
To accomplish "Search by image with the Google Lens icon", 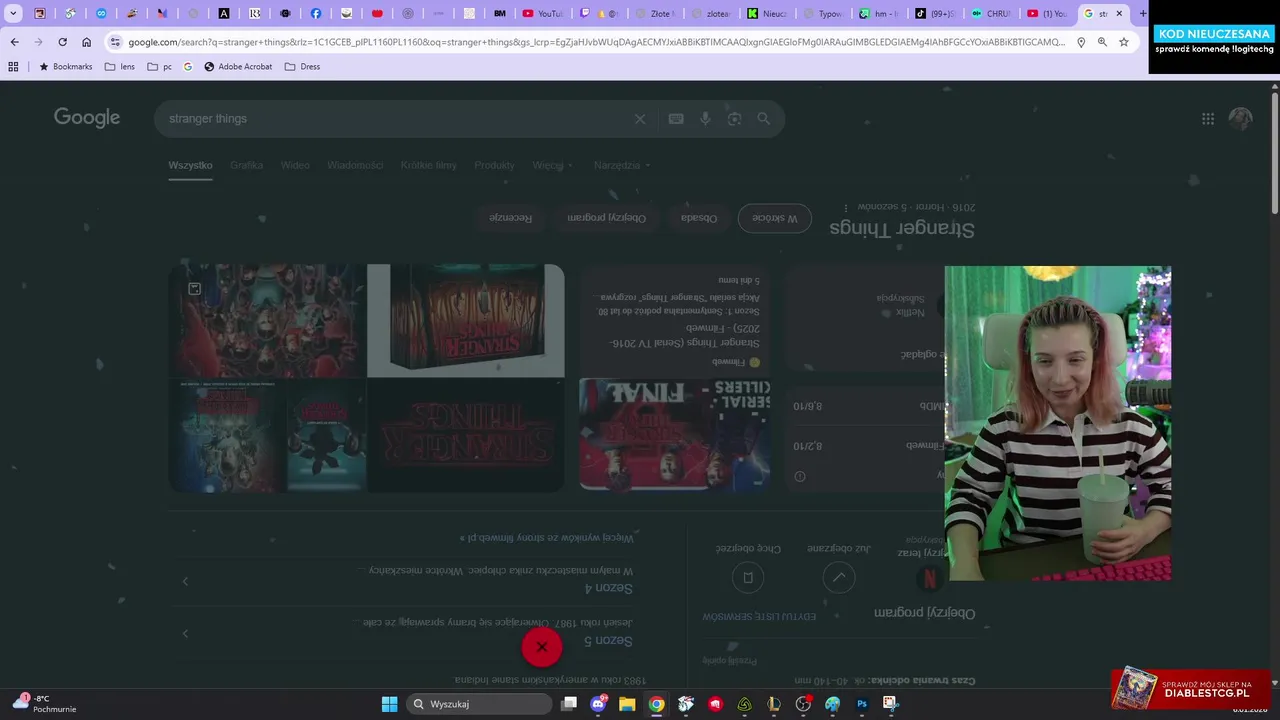I will (735, 119).
